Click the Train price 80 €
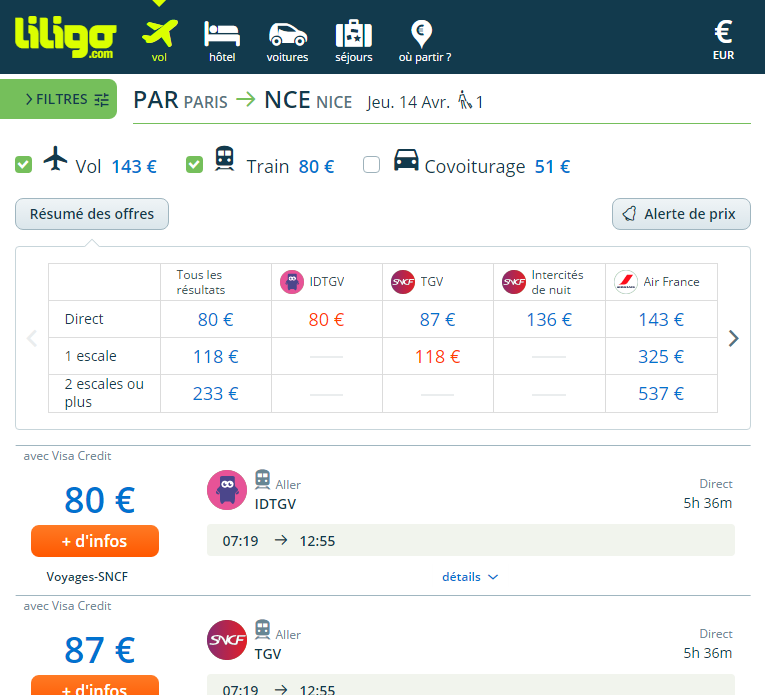Screen dimensions: 765x695 316,167
